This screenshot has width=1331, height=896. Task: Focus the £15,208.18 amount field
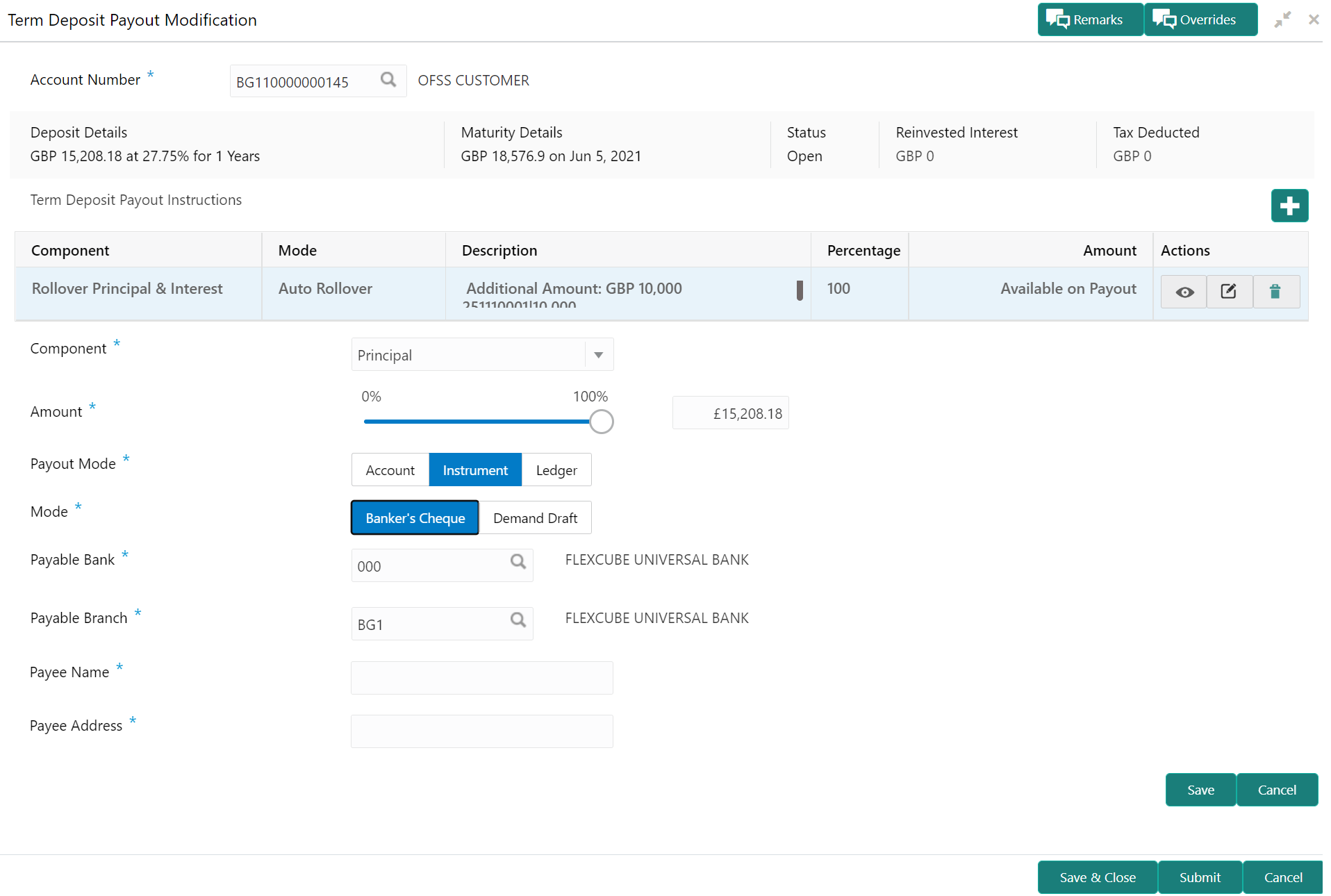[730, 413]
